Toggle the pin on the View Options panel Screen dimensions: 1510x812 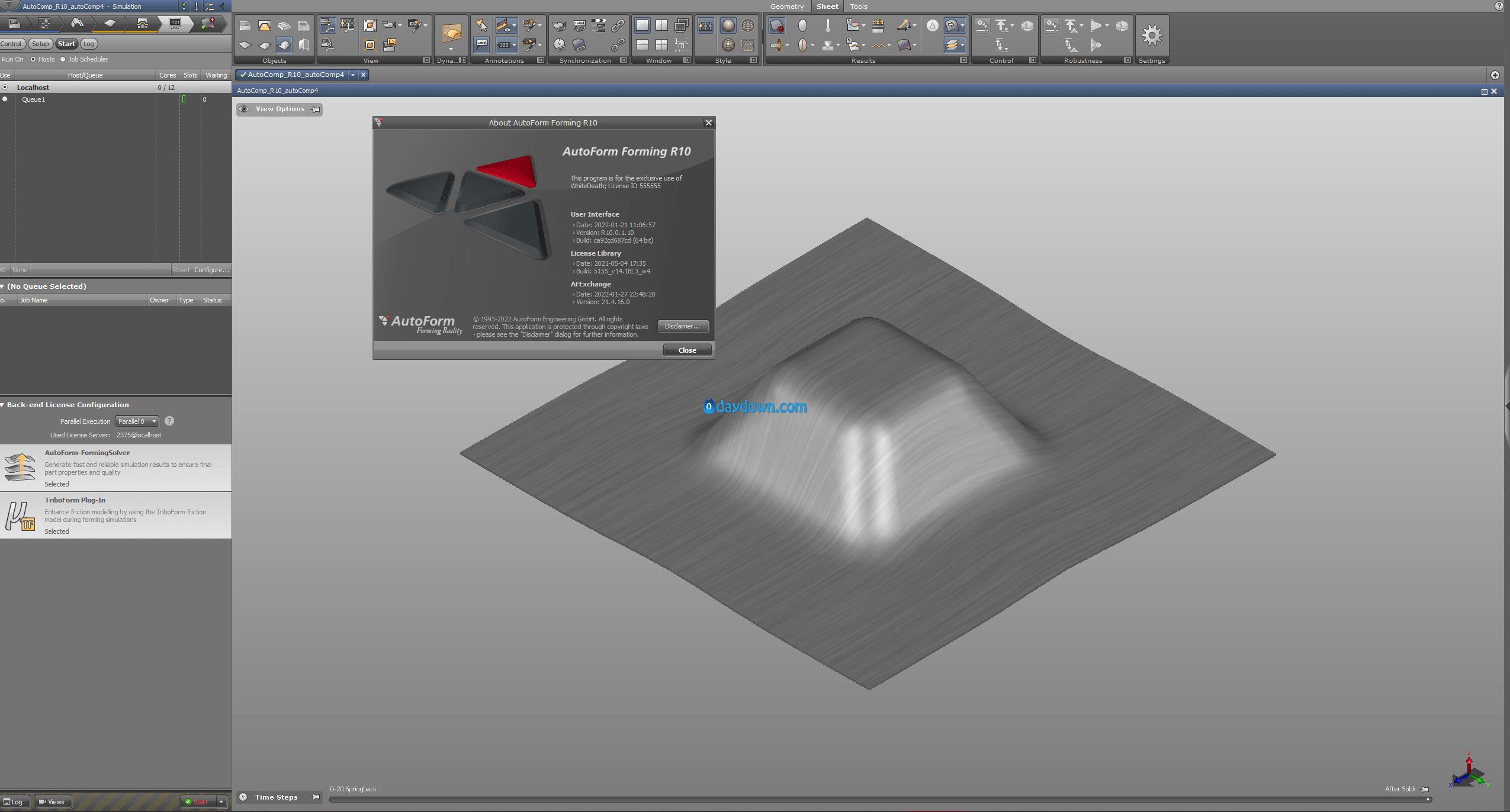click(316, 109)
